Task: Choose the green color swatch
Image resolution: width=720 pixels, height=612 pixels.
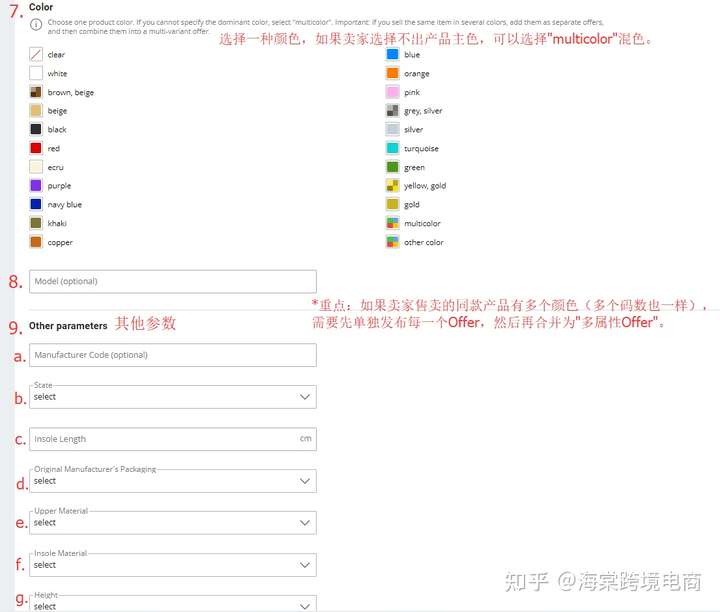Action: [x=393, y=167]
